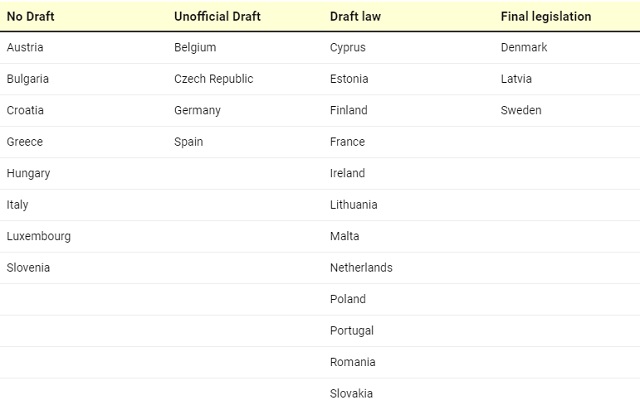Click the Czech Republic cell
Screen dimensions: 640x405
coord(214,79)
